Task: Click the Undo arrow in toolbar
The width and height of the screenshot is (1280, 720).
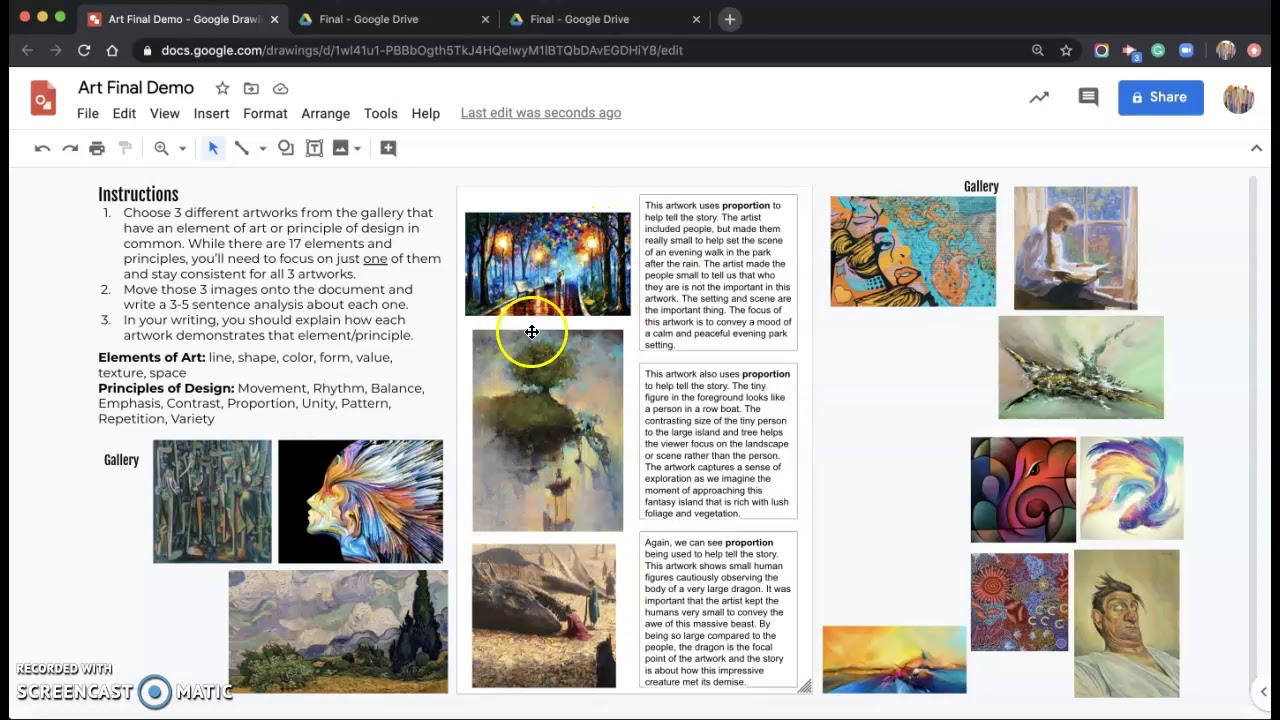Action: pyautogui.click(x=42, y=148)
